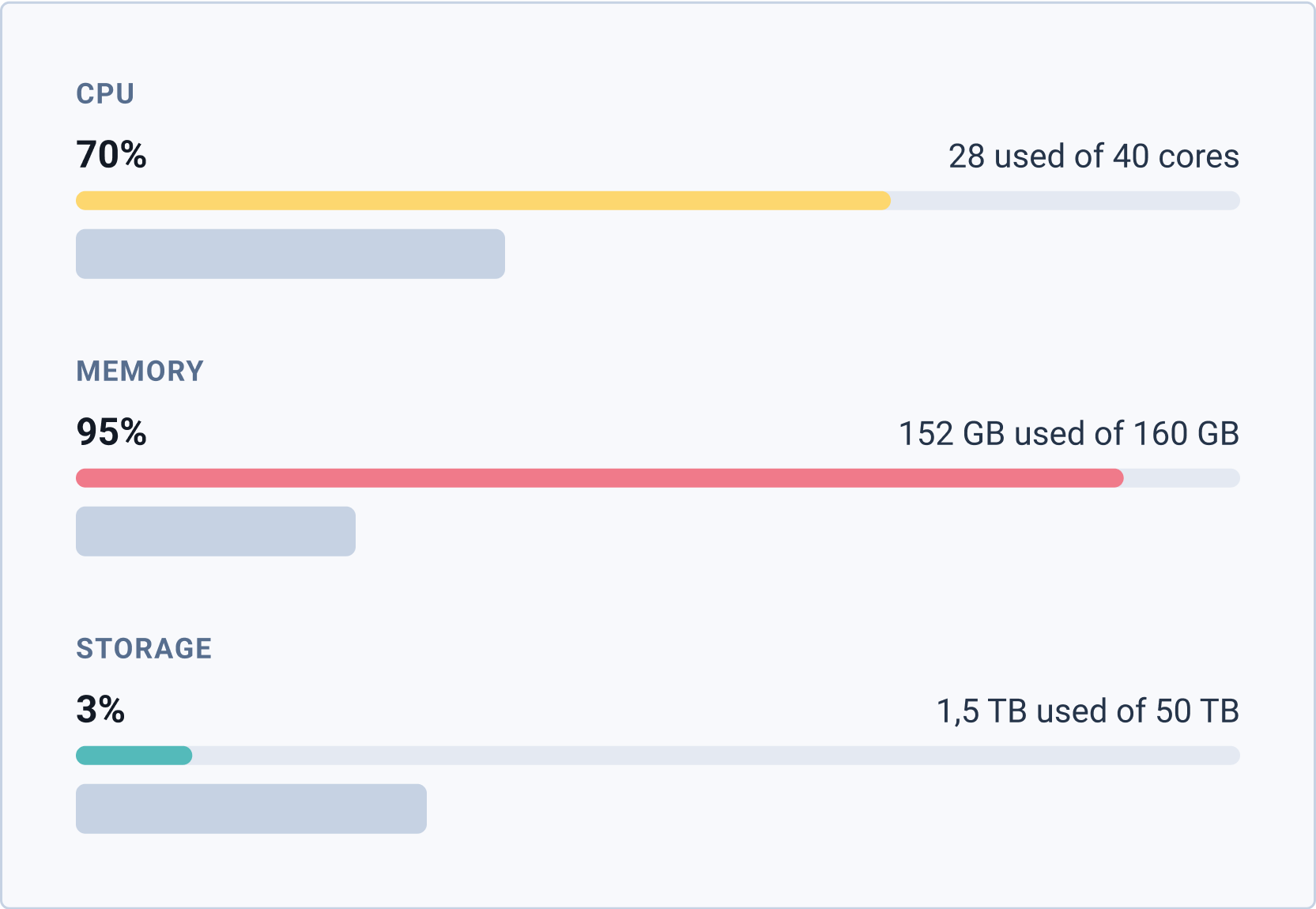Screen dimensions: 1316x909
Task: Click the red filled memory usage bar
Action: (x=599, y=478)
